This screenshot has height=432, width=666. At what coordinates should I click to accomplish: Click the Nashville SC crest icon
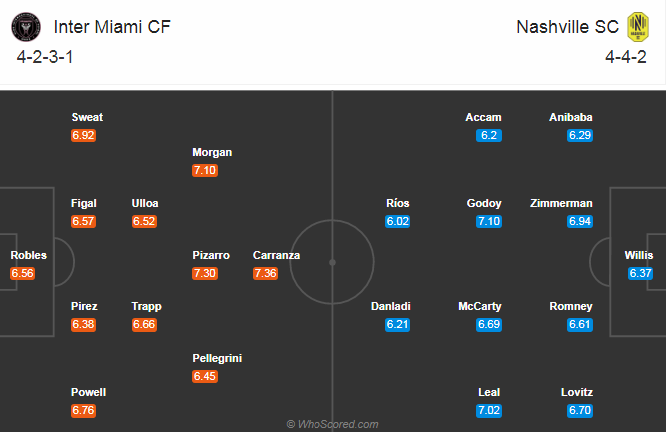[x=638, y=26]
